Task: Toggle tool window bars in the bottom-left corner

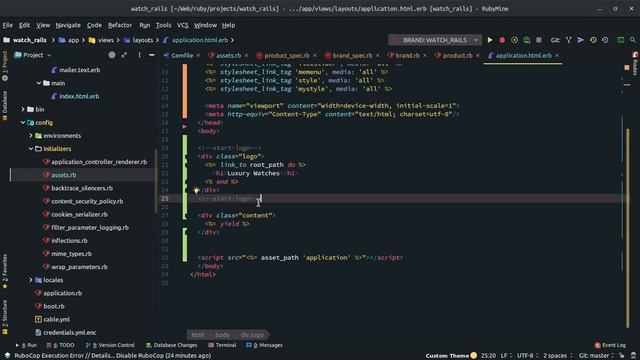Action: [7, 356]
